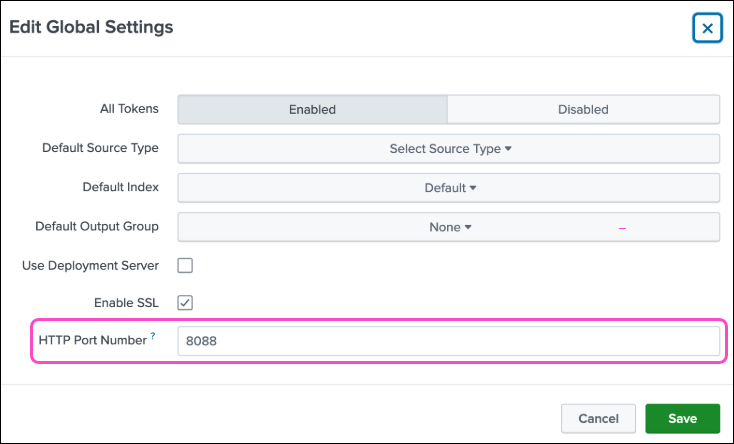Set All Tokens to Disabled
Image resolution: width=734 pixels, height=444 pixels.
pos(583,109)
